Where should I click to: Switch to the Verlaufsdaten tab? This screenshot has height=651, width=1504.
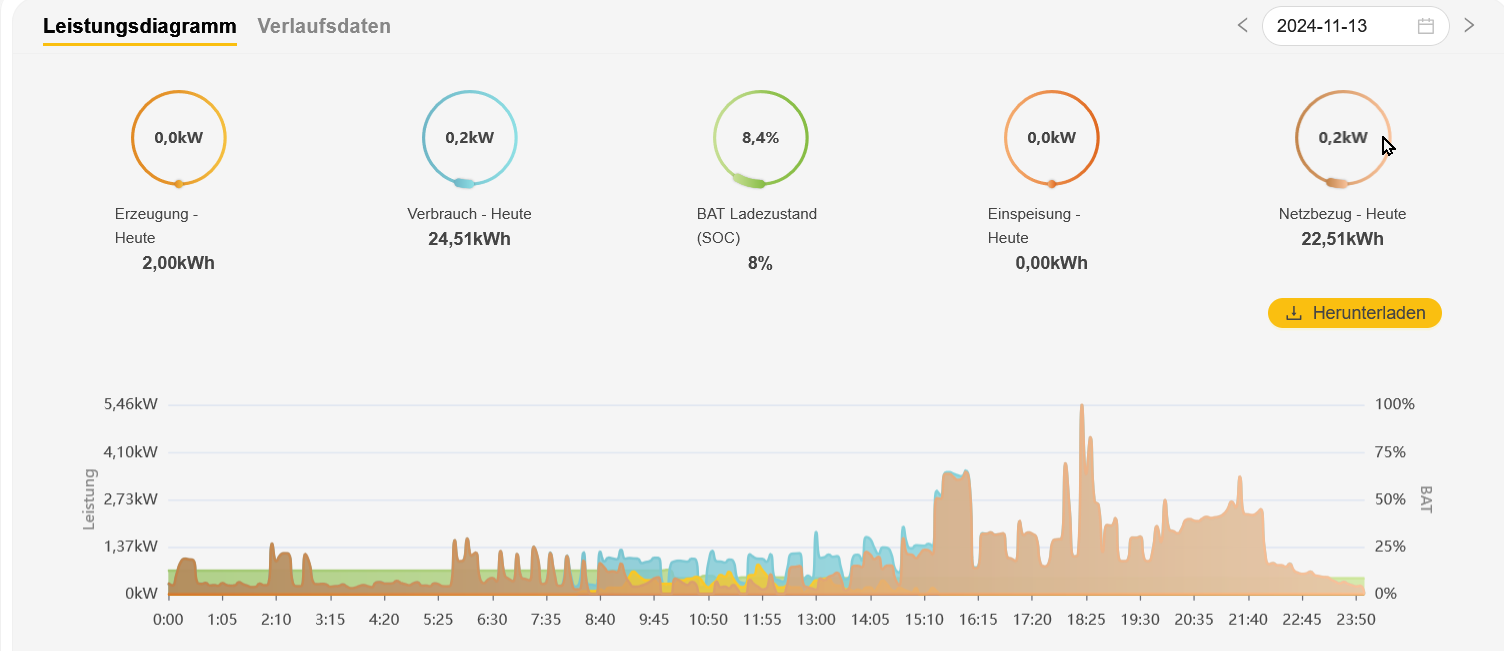pos(324,26)
